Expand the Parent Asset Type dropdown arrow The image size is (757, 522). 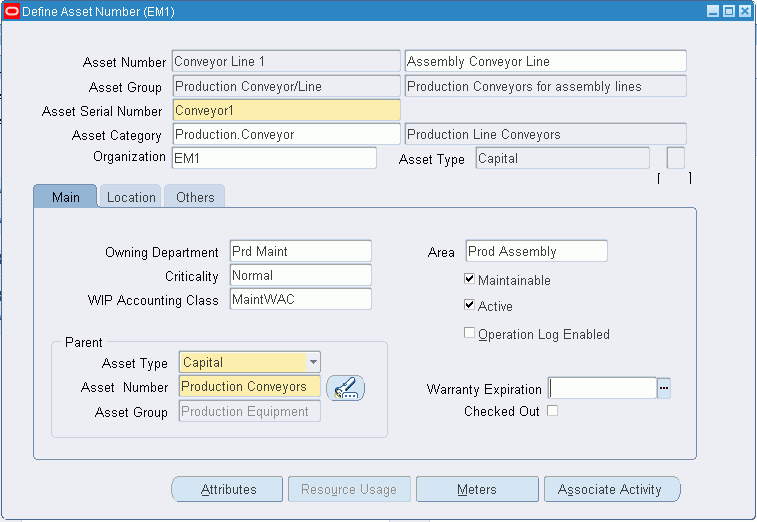coord(313,362)
